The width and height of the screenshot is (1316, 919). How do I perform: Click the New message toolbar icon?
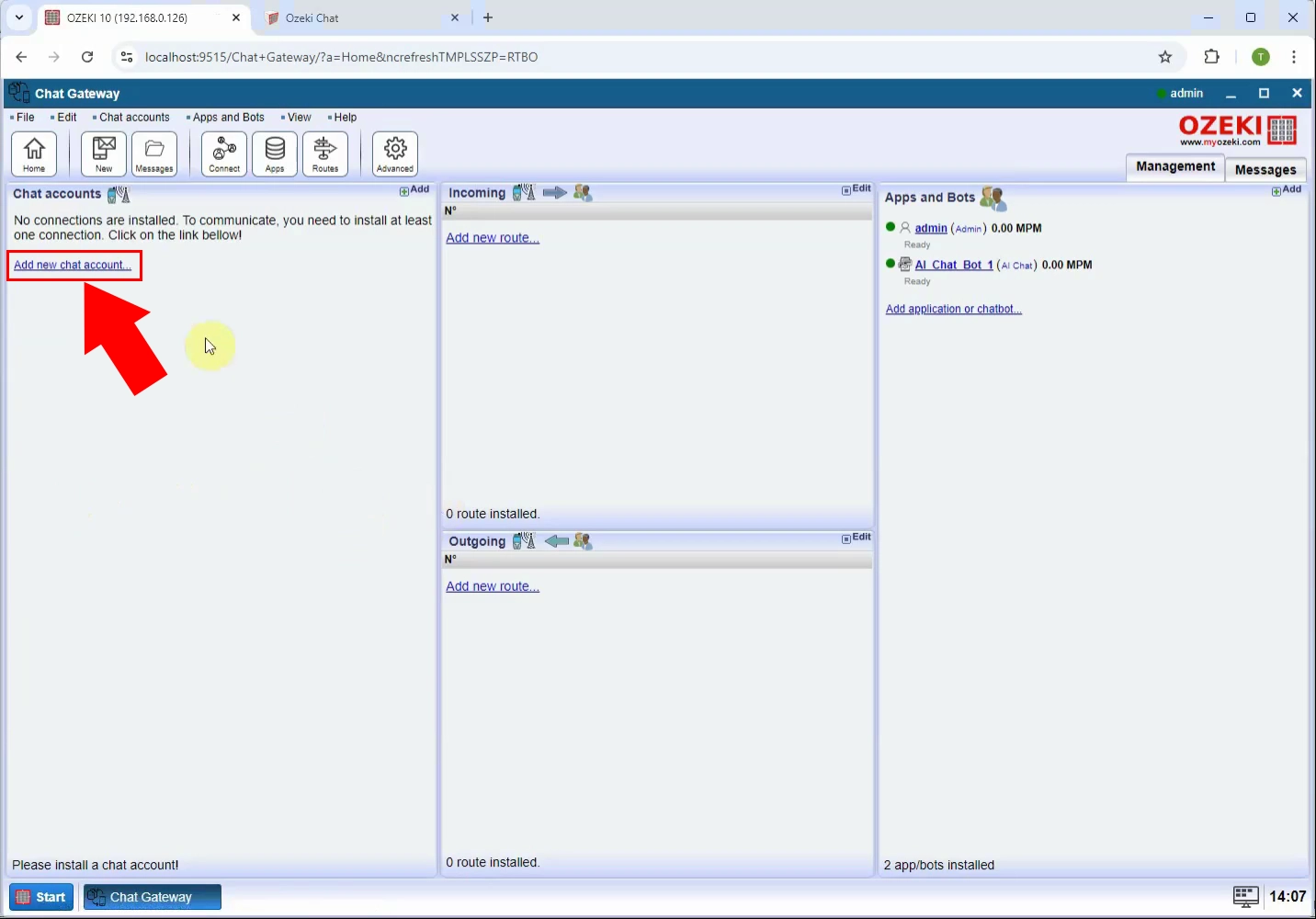pos(104,153)
